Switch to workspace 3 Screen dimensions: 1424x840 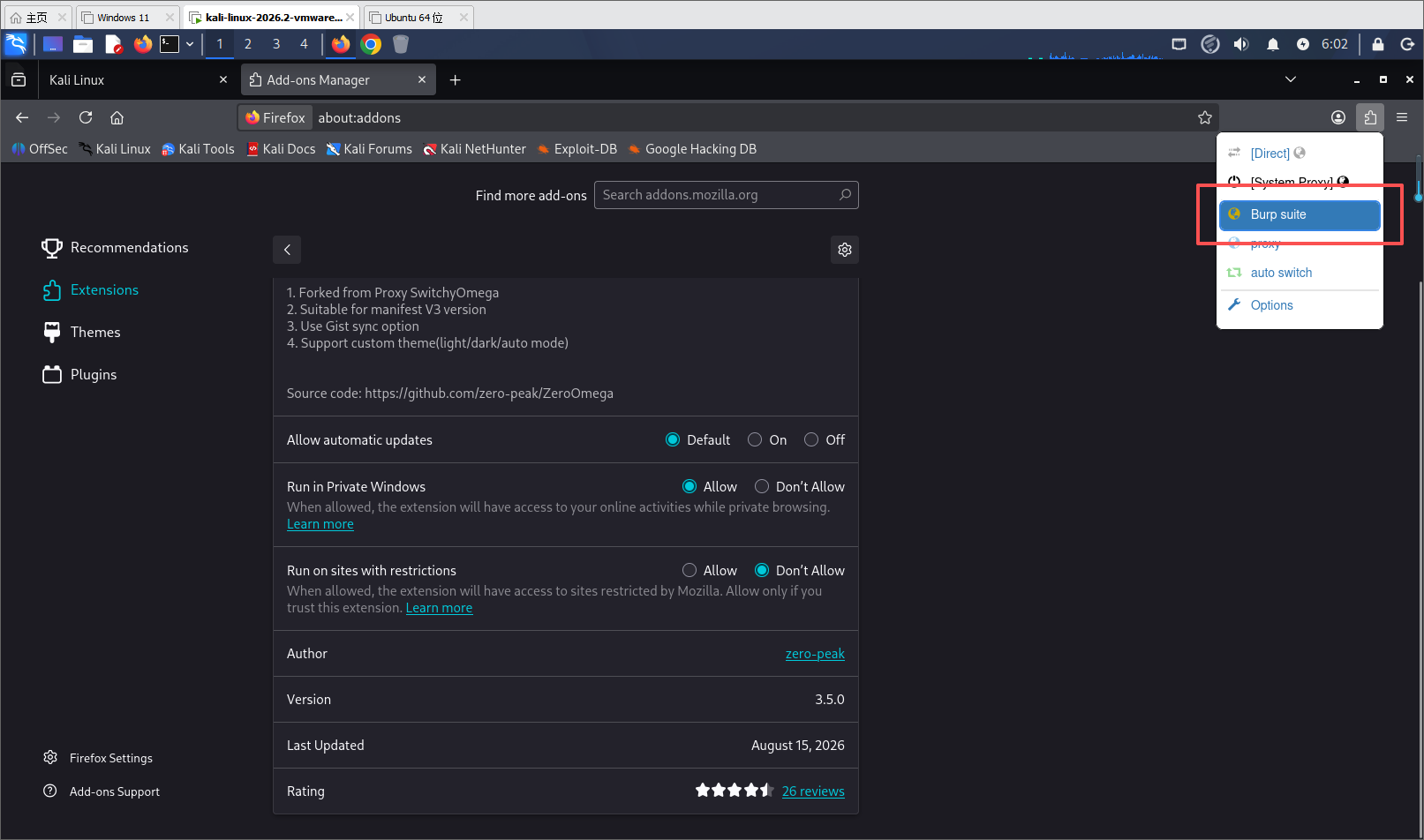coord(276,44)
